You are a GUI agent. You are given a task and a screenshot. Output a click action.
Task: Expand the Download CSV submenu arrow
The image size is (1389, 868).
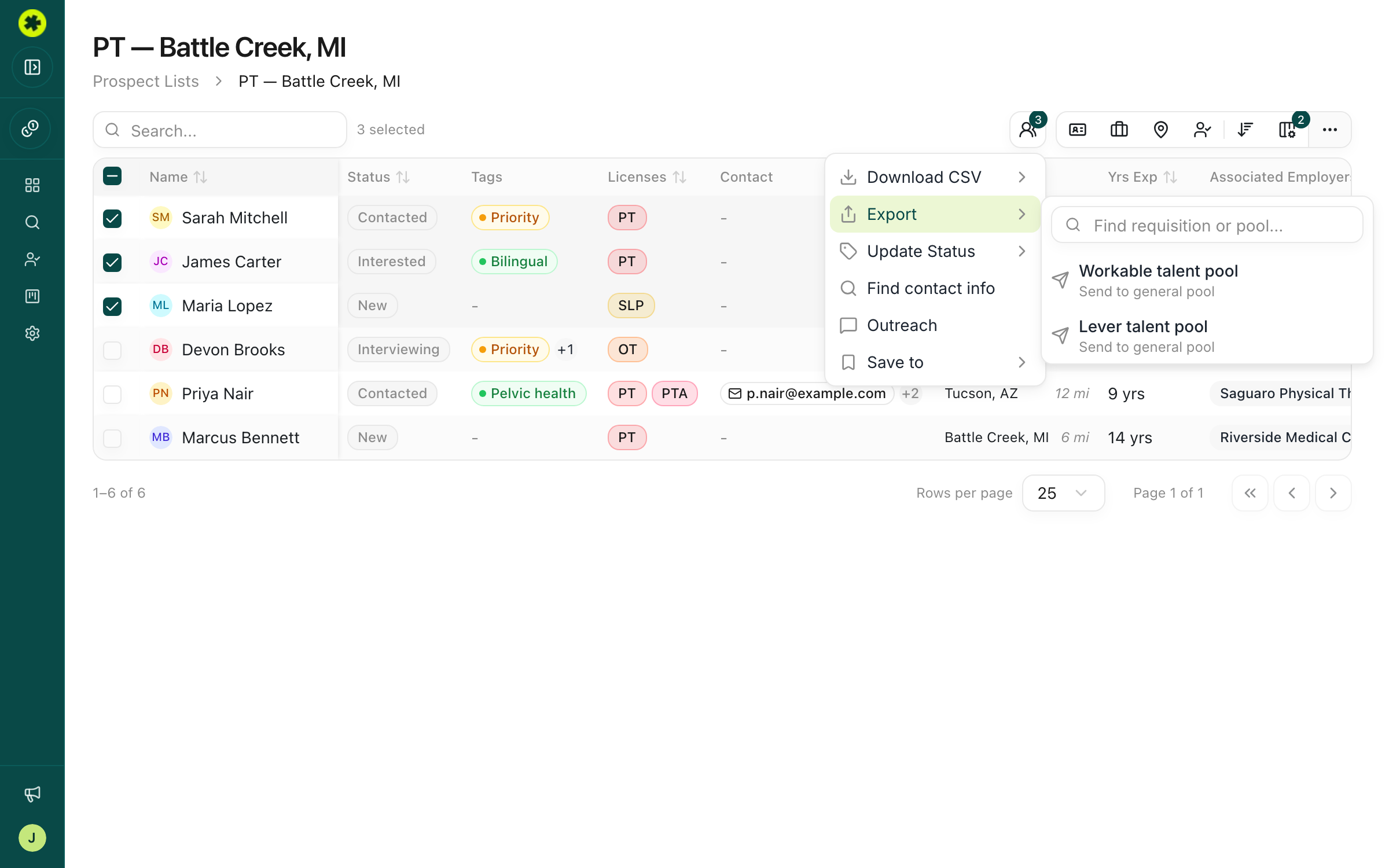1022,177
